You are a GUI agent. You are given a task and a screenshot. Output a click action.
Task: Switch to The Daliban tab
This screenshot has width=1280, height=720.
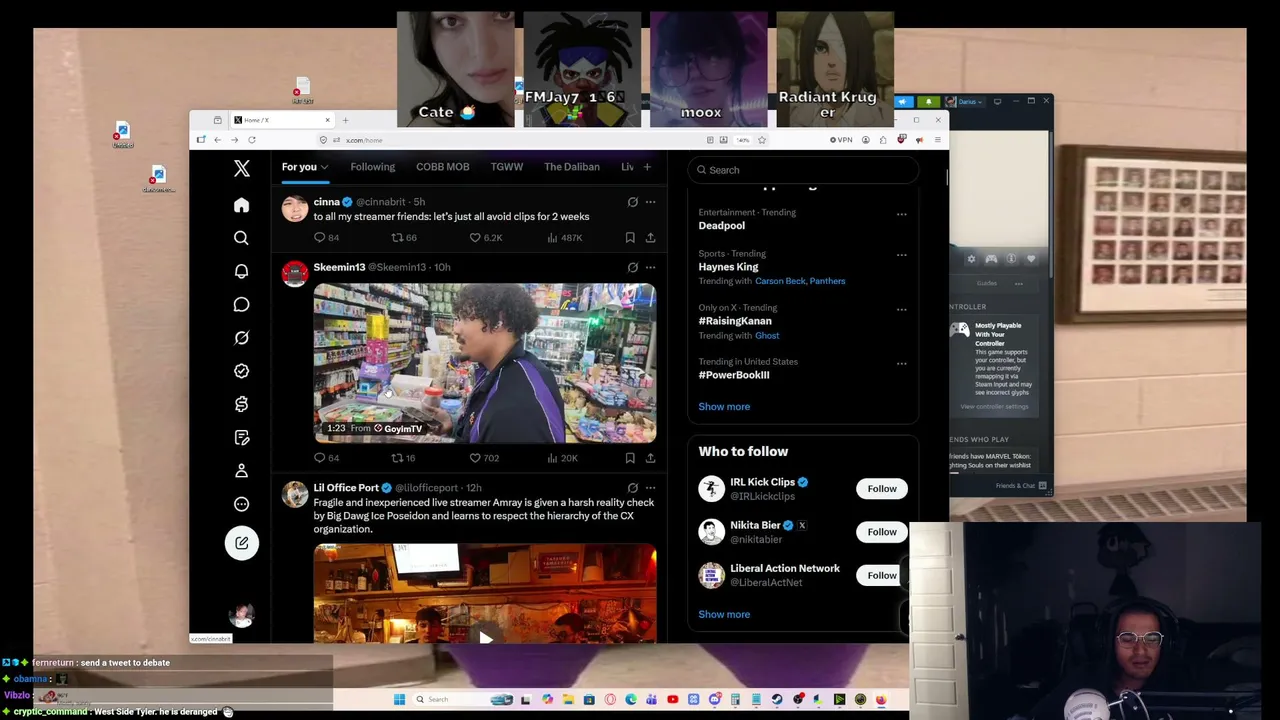(572, 167)
